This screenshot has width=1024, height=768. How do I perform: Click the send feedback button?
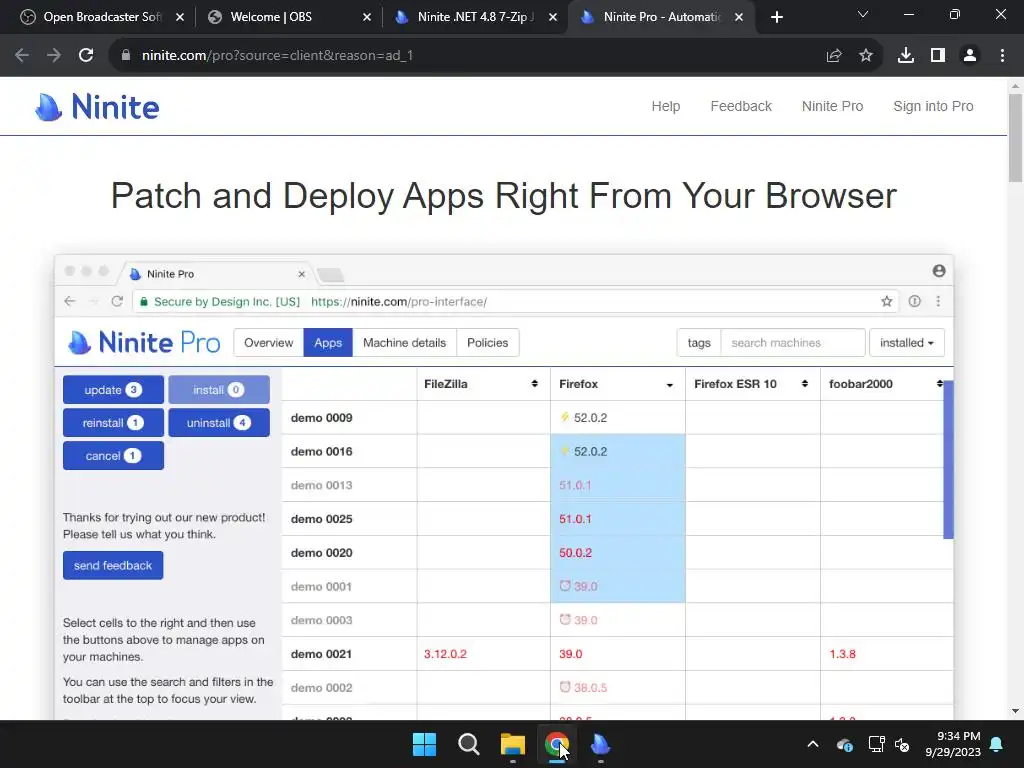coord(113,566)
